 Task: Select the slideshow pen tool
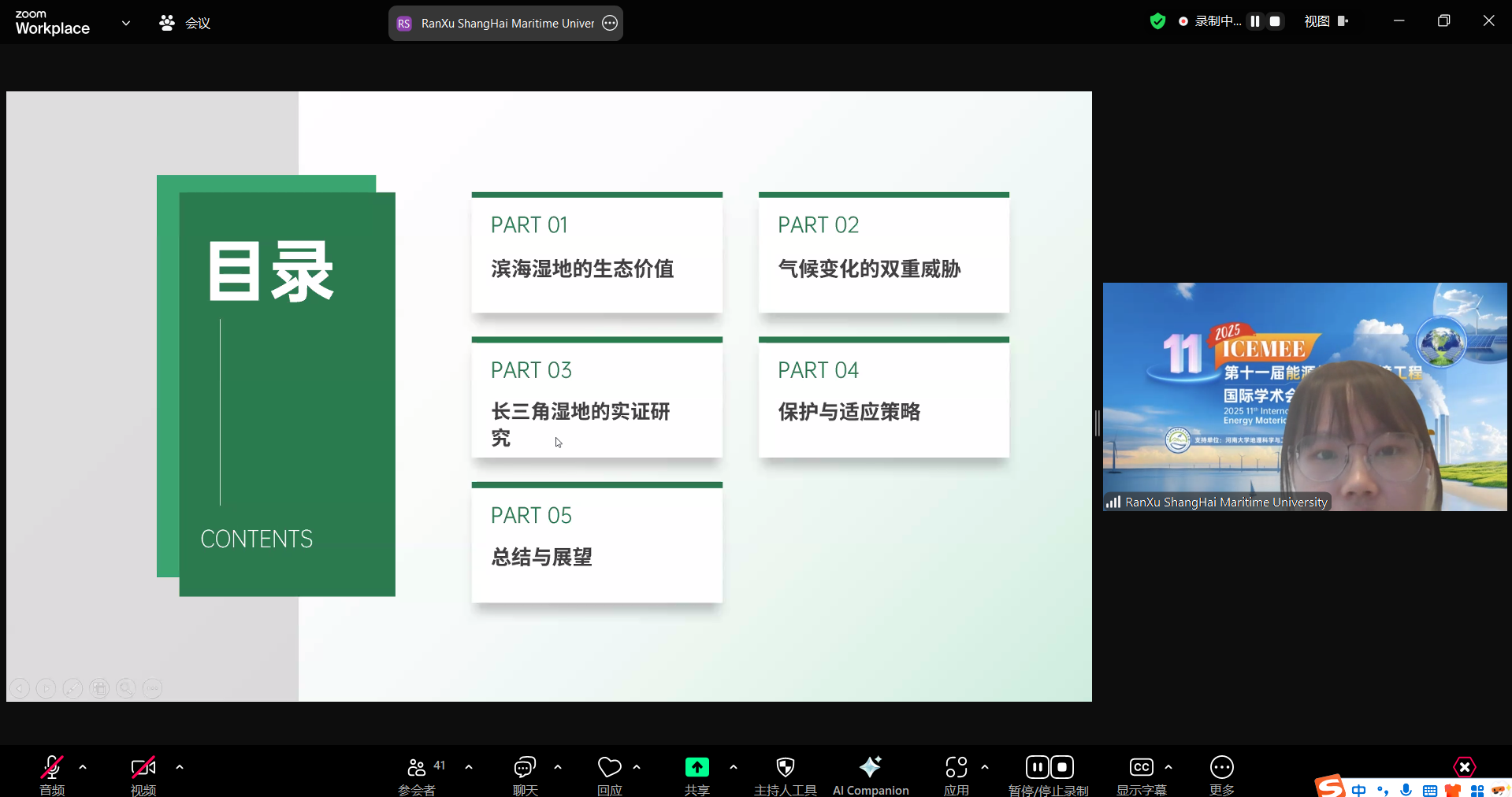[x=72, y=688]
